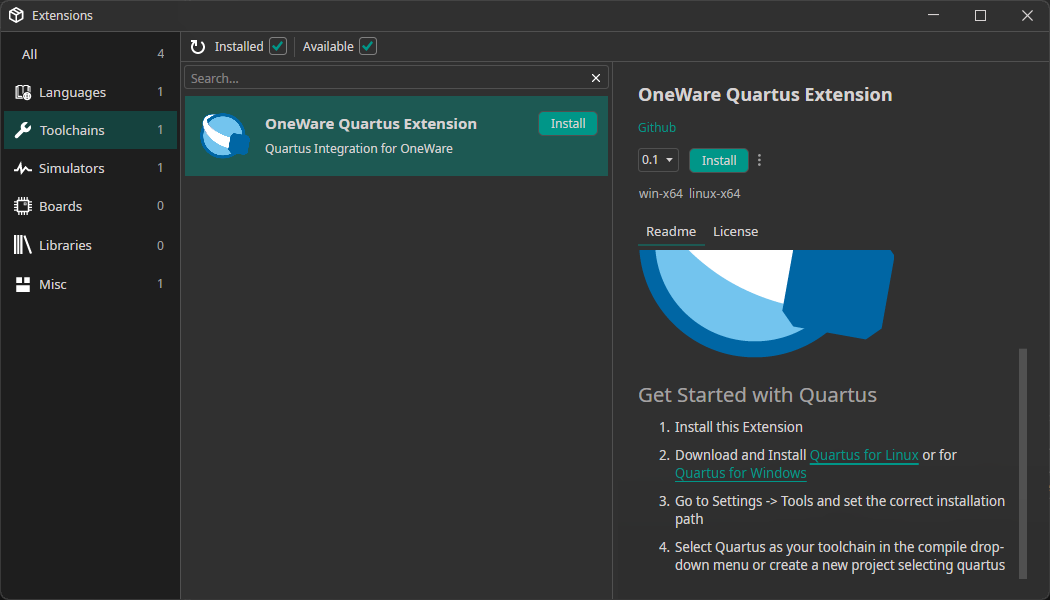Clear the search field with the X
This screenshot has height=600, width=1050.
coord(595,77)
